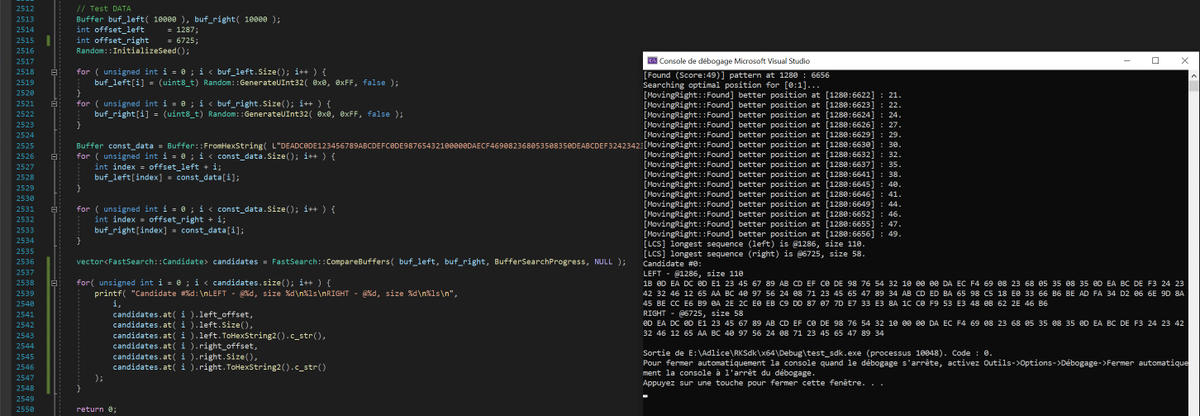Click the 'buf_right[index] = const_data[i];' line
Image resolution: width=1200 pixels, height=416 pixels.
click(171, 230)
